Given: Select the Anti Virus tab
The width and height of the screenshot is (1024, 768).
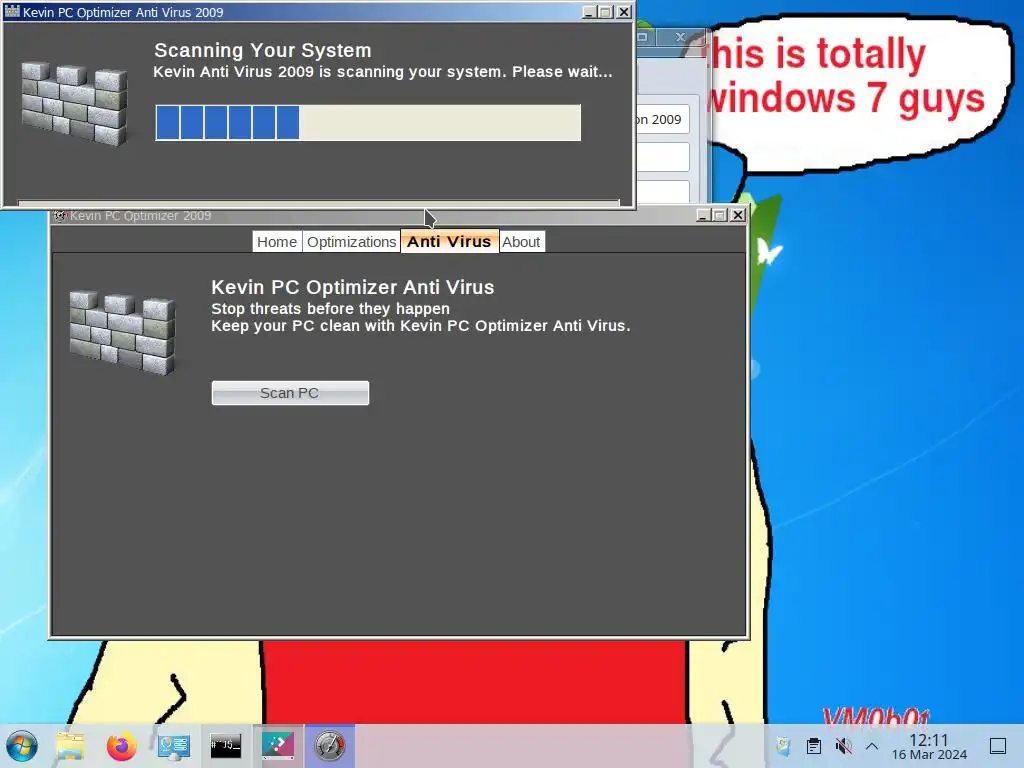Looking at the screenshot, I should [449, 241].
